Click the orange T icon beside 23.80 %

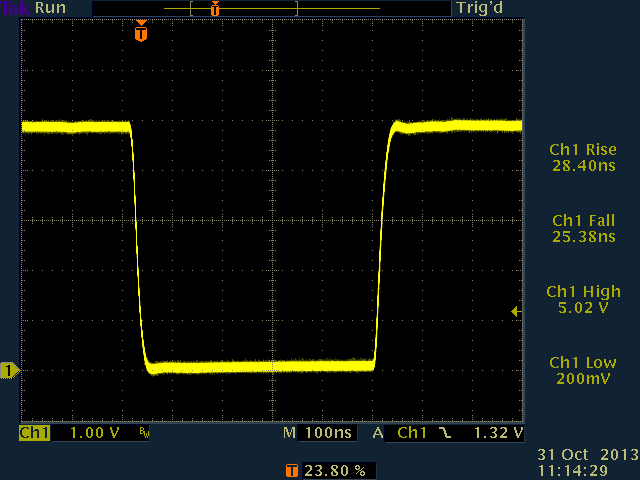pos(291,469)
